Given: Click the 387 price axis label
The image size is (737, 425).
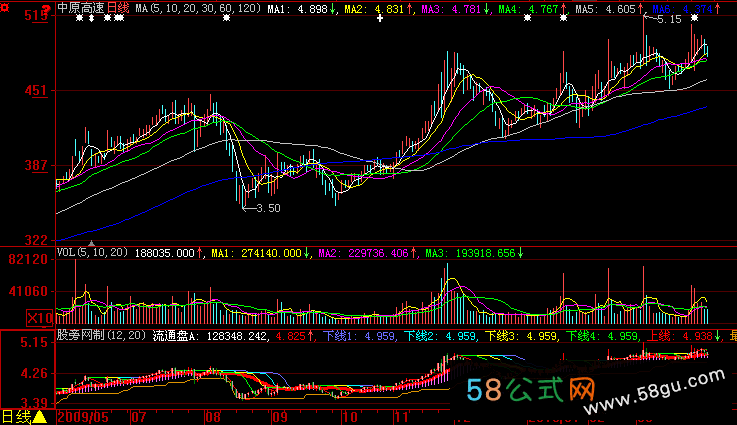Looking at the screenshot, I should coord(36,165).
